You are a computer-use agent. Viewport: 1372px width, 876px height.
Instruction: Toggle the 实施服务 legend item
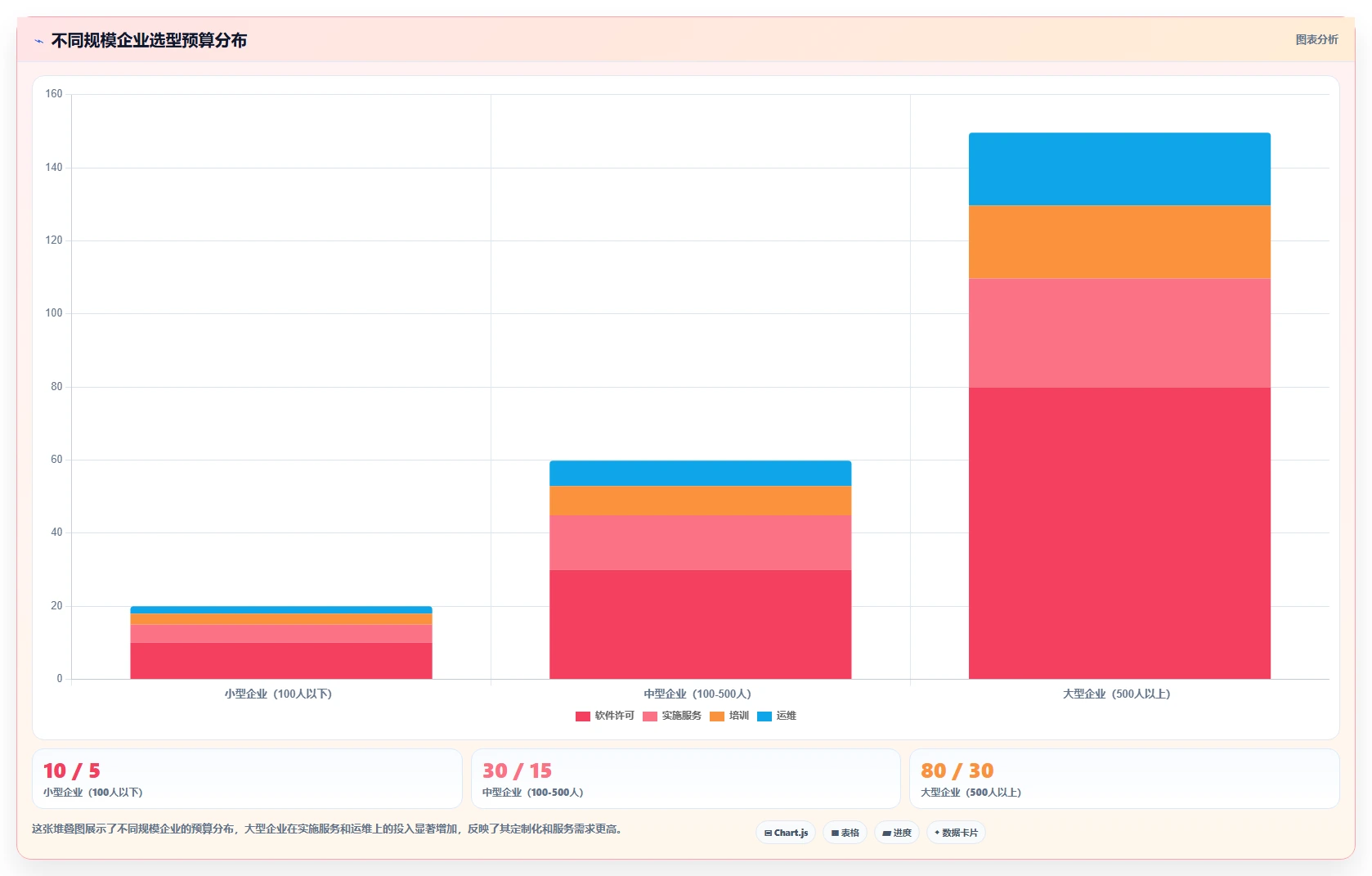(x=672, y=716)
